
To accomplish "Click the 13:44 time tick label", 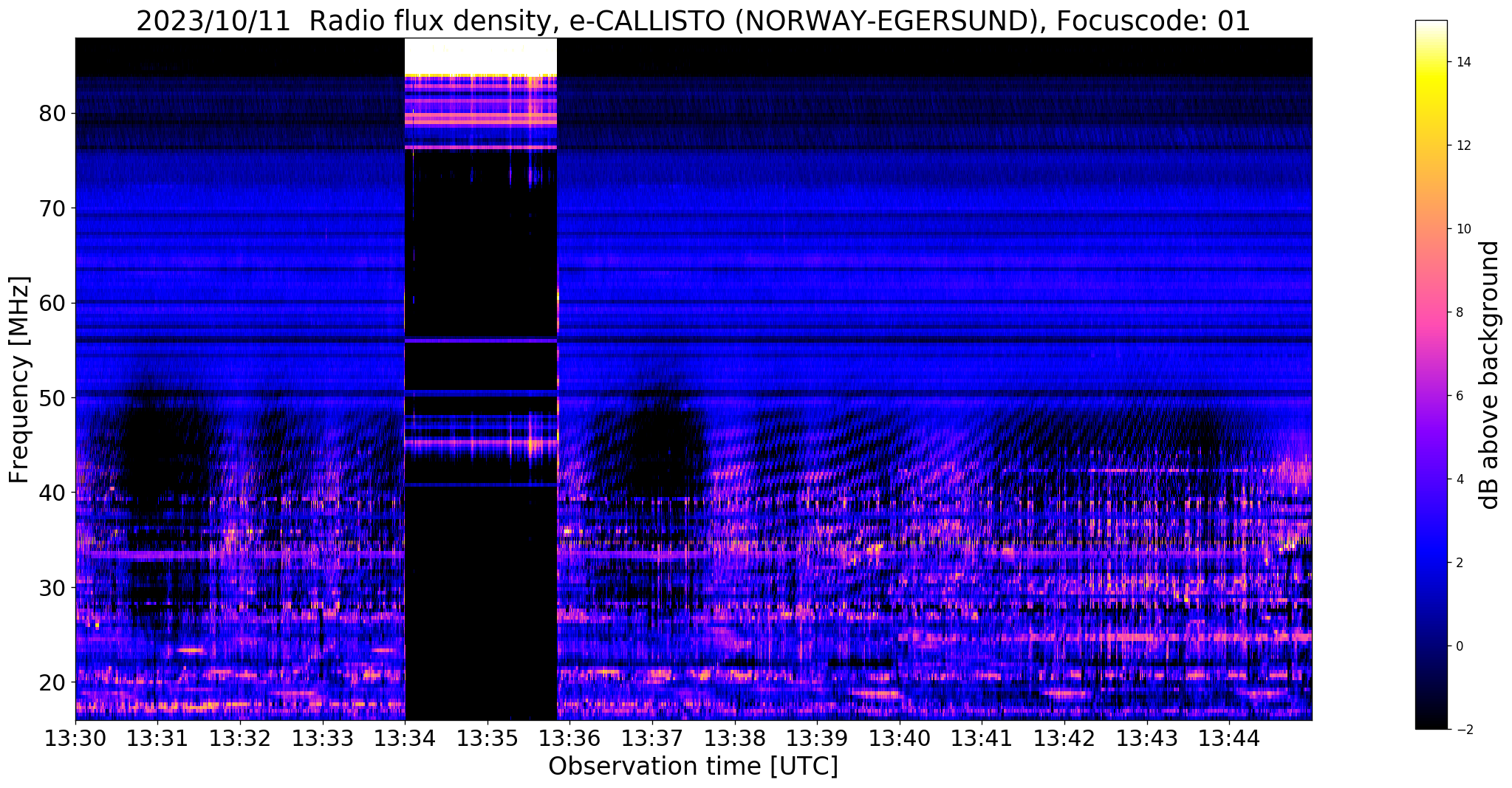I will (1229, 738).
